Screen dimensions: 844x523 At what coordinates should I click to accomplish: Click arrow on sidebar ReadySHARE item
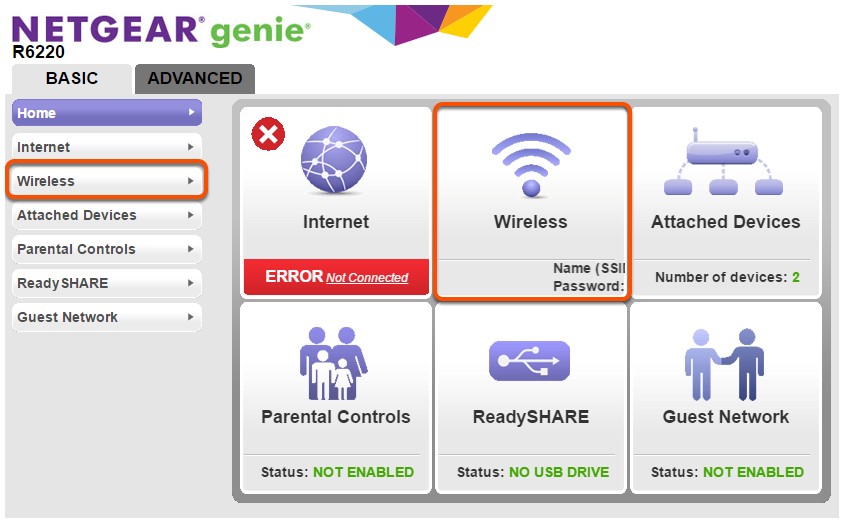click(191, 283)
